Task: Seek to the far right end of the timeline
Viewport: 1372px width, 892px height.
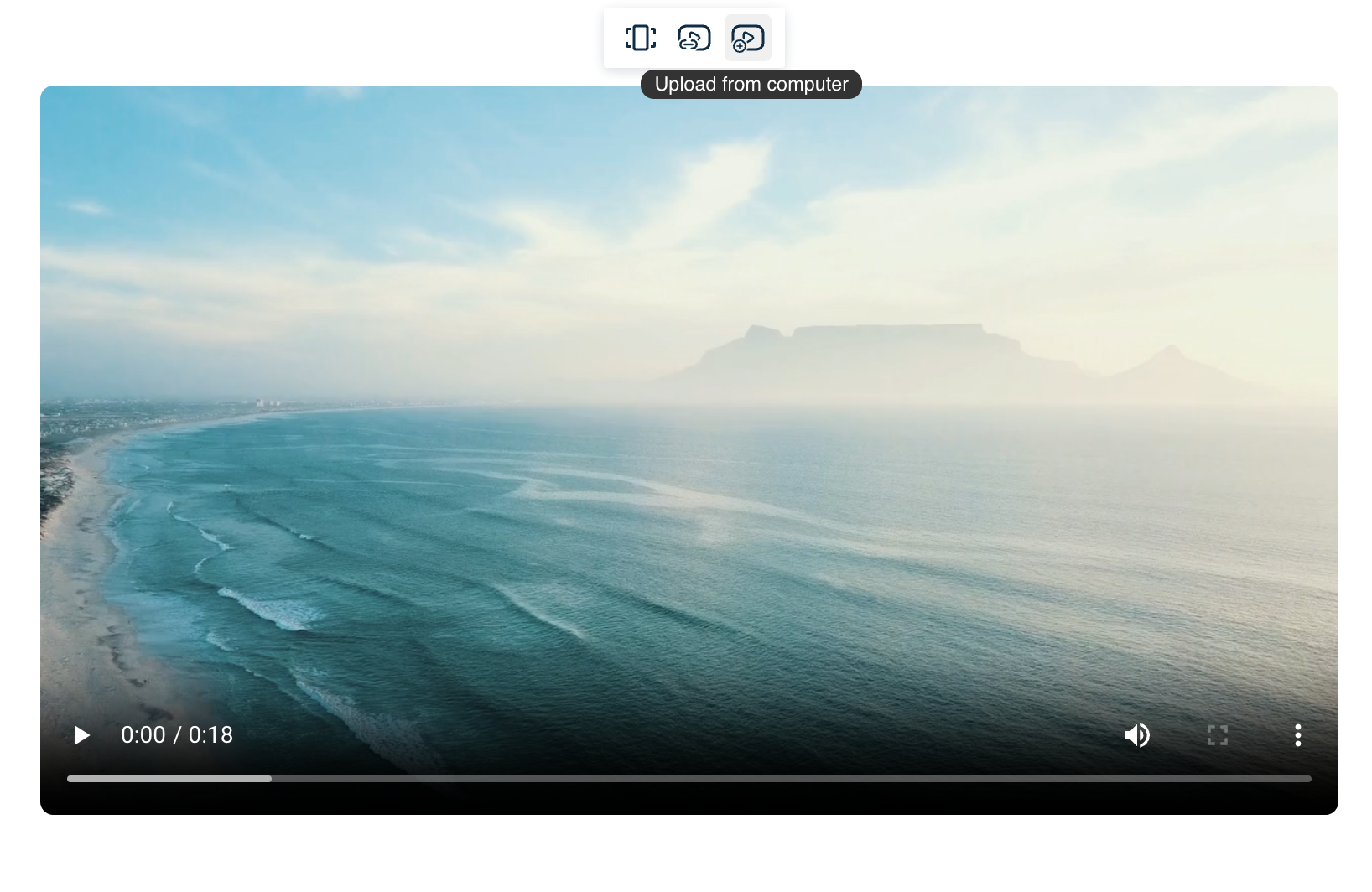Action: point(1309,779)
